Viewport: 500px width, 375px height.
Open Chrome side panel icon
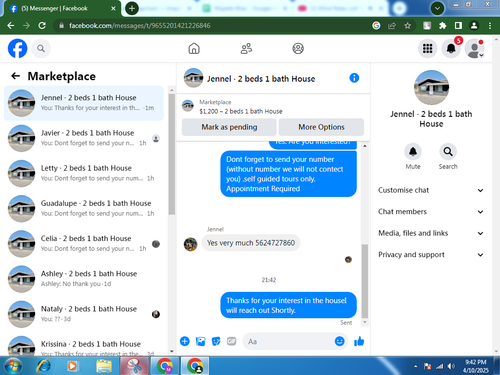pos(458,26)
